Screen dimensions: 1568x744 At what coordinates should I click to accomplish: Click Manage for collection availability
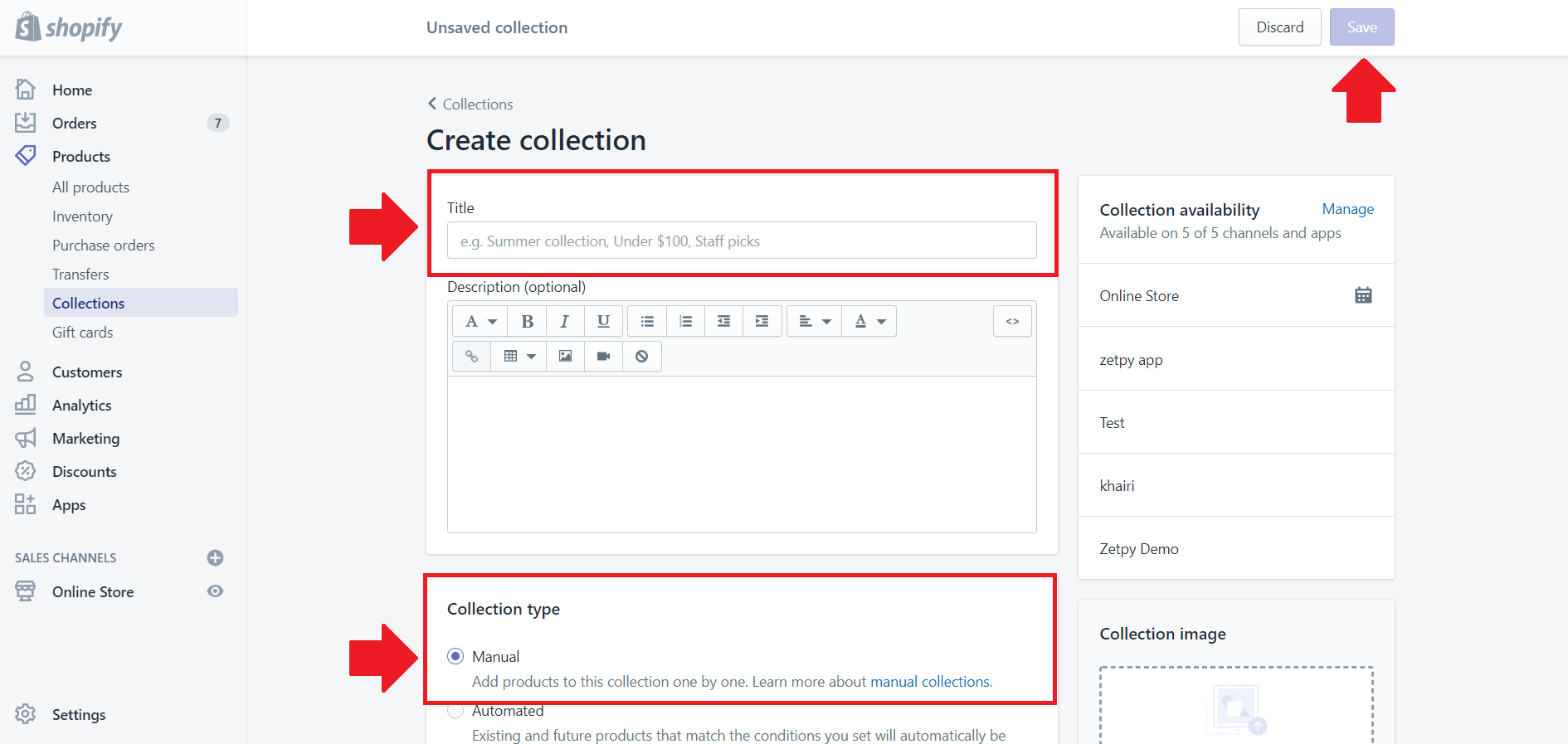1348,209
